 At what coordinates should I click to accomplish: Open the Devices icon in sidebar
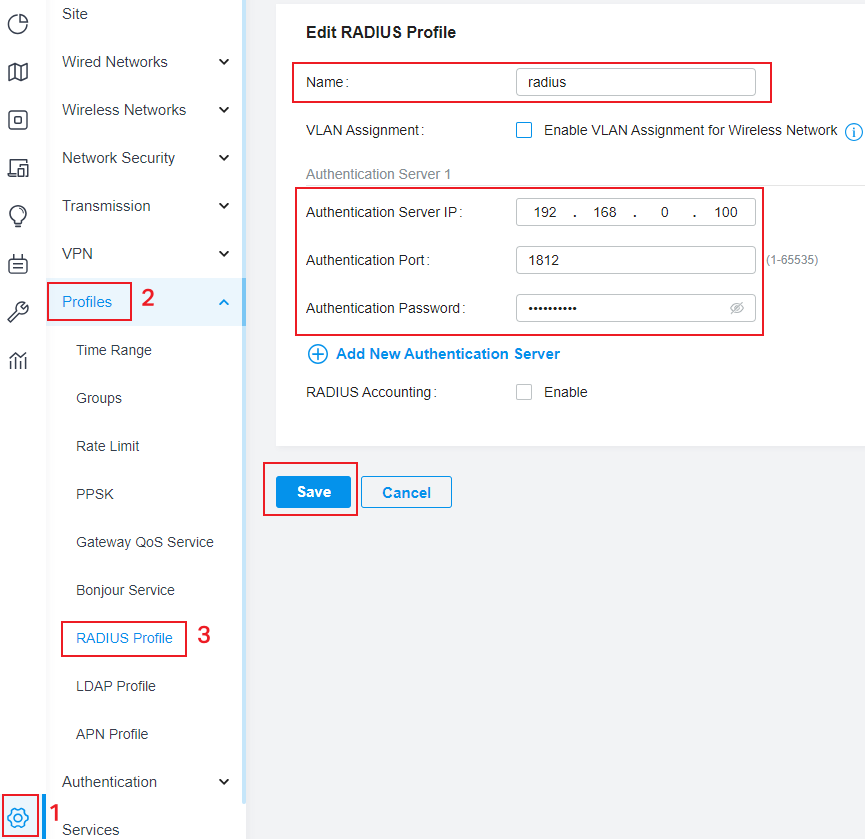18,120
